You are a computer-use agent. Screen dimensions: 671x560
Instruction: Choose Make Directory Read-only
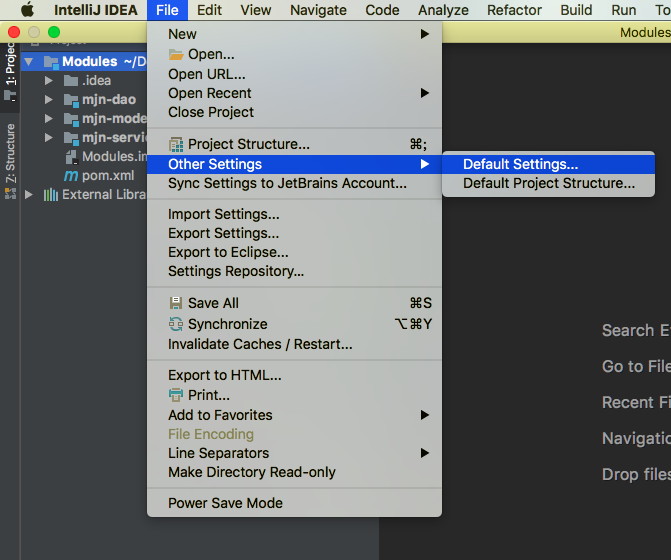294,472
